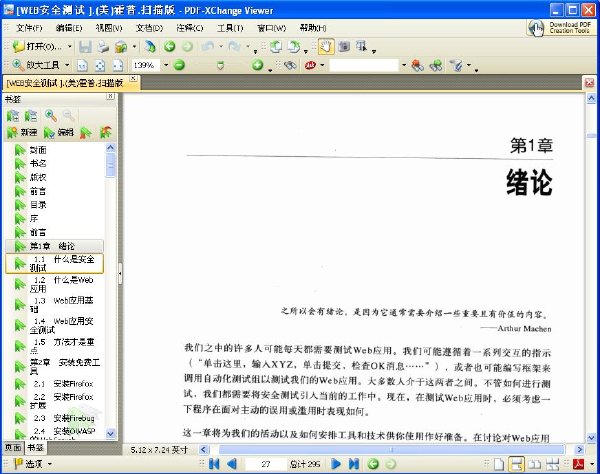This screenshot has height=474, width=600.
Task: Select the text Select tool
Action: tap(361, 47)
